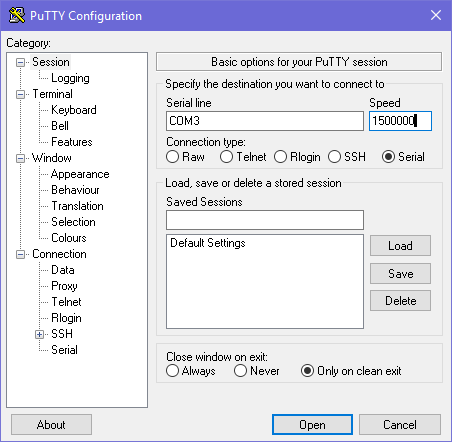Open the Proxy connection settings
The width and height of the screenshot is (452, 442).
point(64,286)
